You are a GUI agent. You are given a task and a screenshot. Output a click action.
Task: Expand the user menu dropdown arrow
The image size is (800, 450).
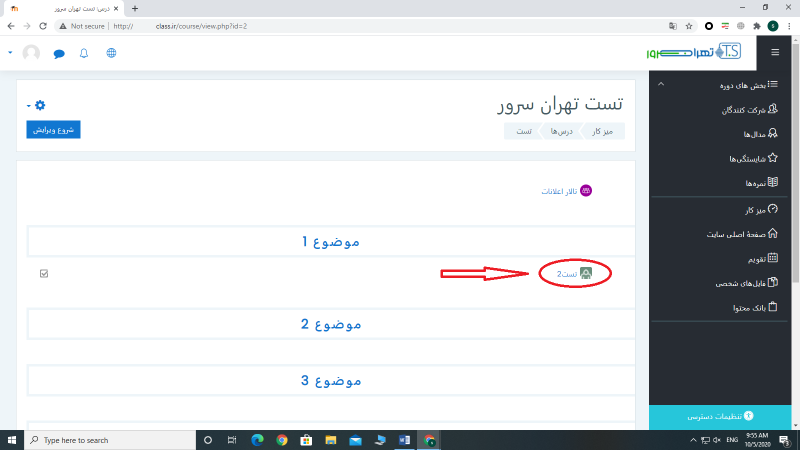pyautogui.click(x=10, y=53)
